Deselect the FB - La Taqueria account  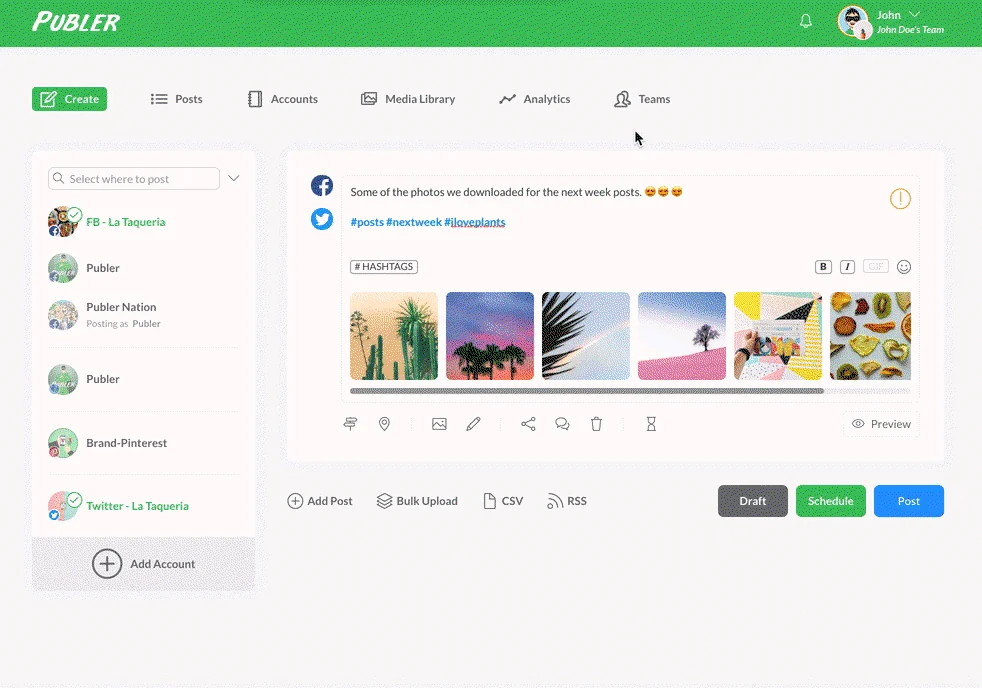tap(125, 222)
